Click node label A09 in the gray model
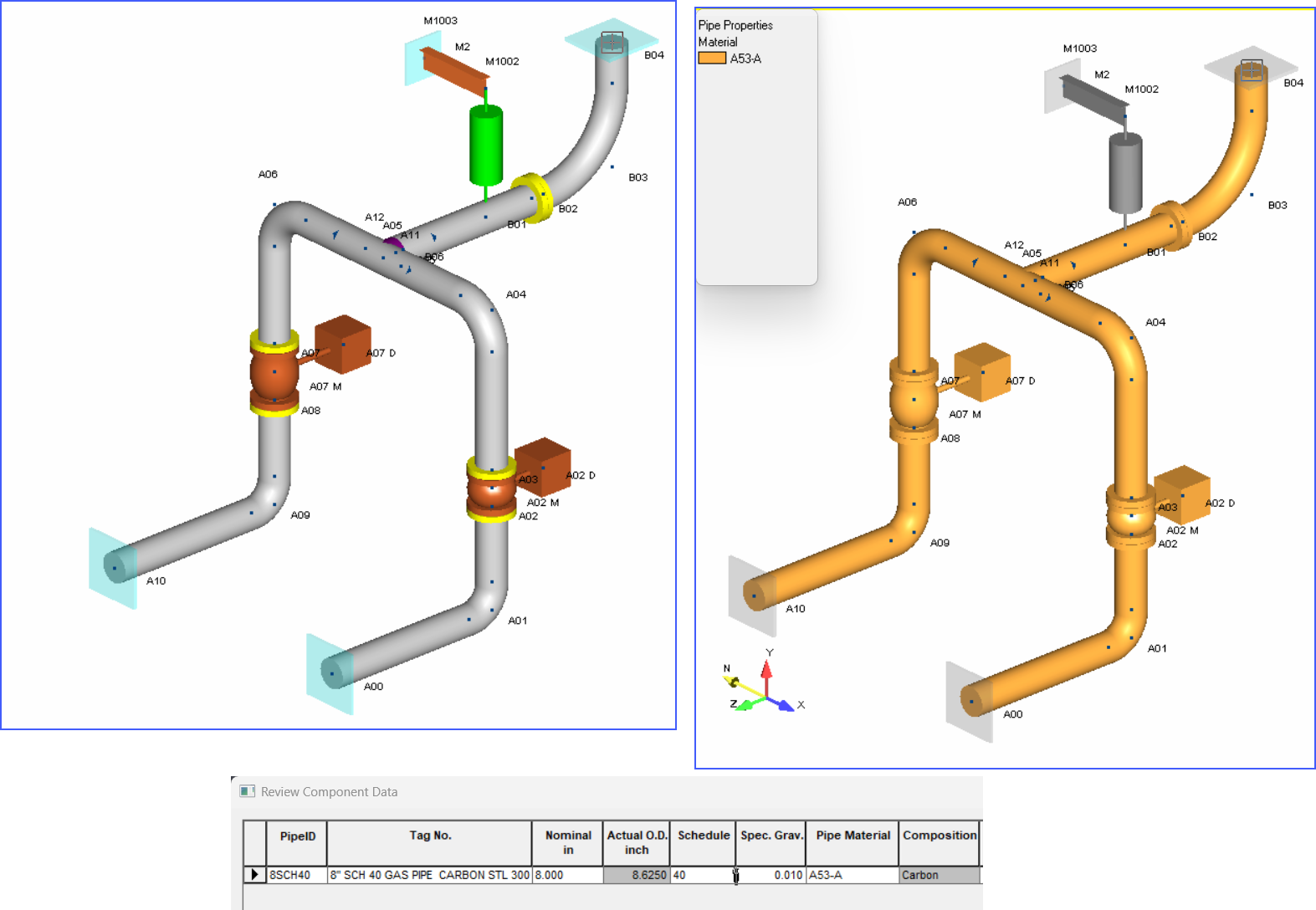The width and height of the screenshot is (1316, 910). point(300,515)
